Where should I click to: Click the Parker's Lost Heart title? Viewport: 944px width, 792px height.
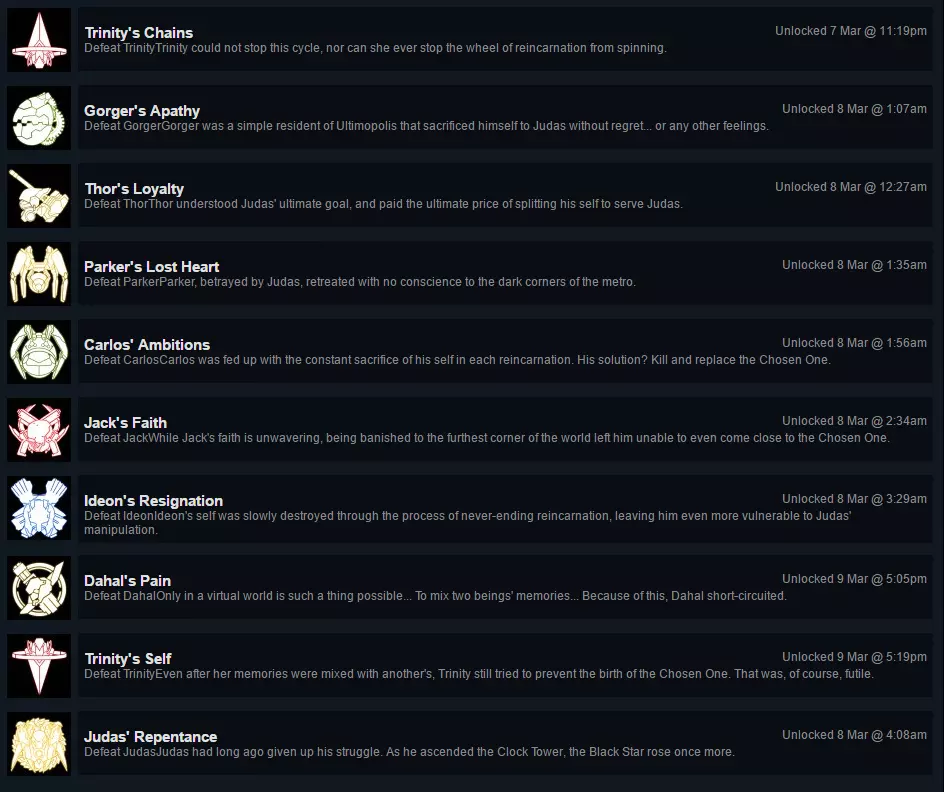pyautogui.click(x=152, y=267)
